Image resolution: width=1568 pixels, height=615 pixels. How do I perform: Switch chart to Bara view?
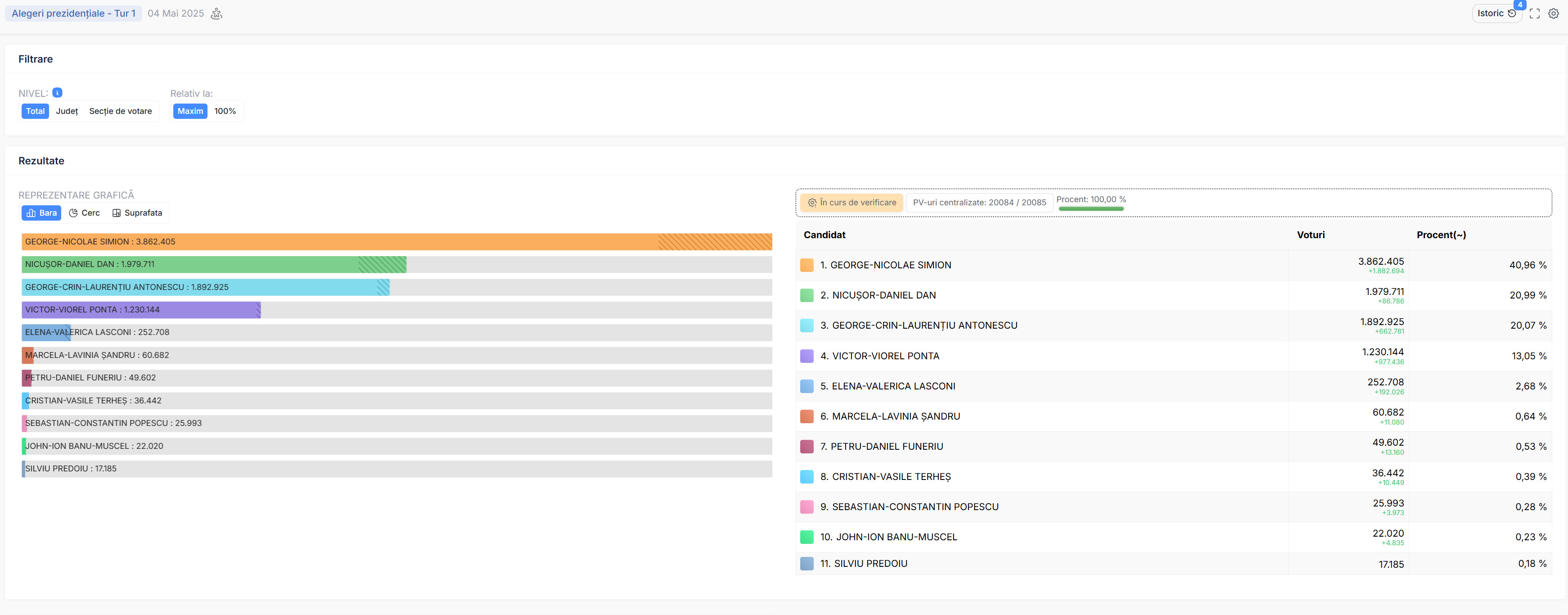(41, 213)
